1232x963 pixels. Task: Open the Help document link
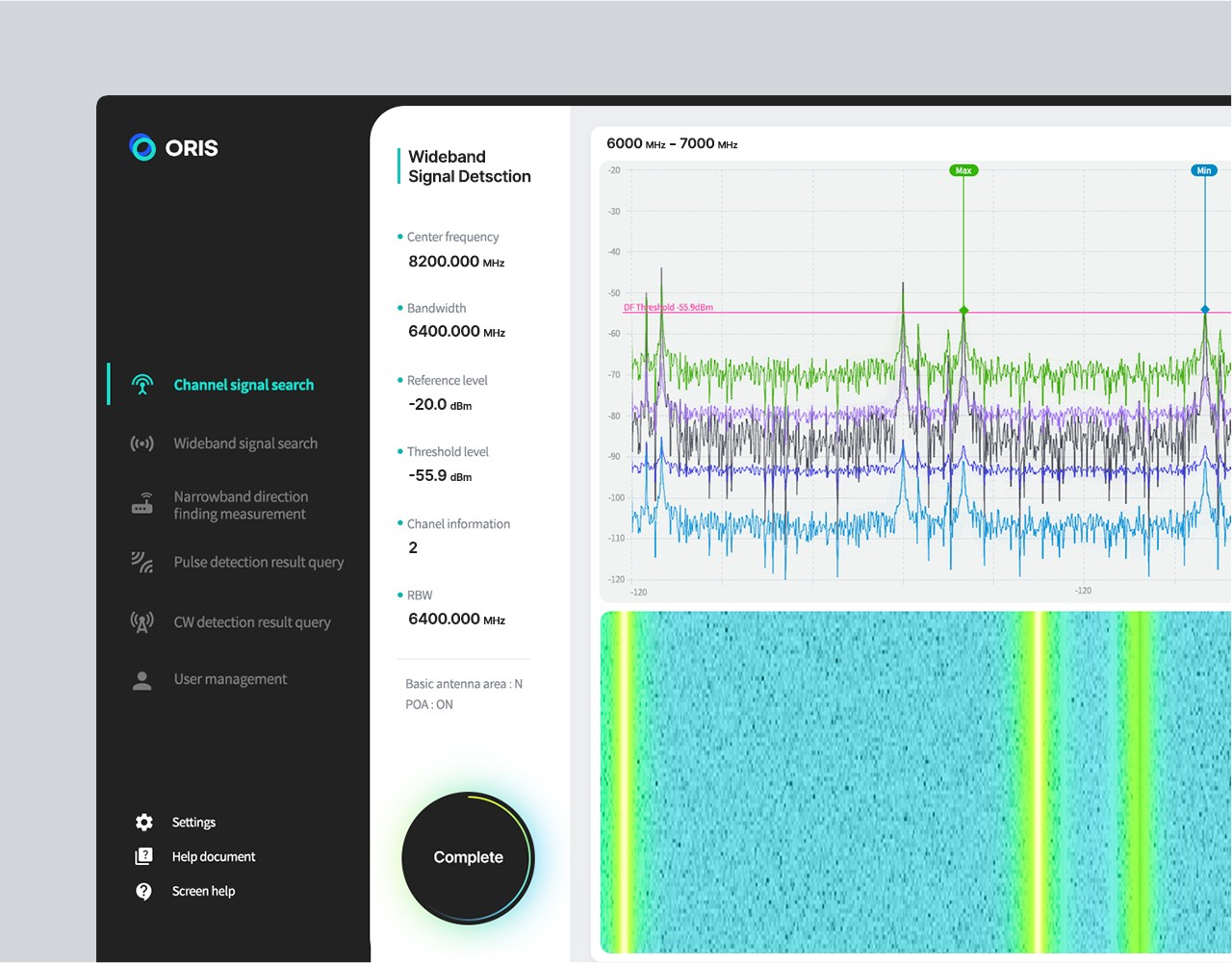[214, 856]
